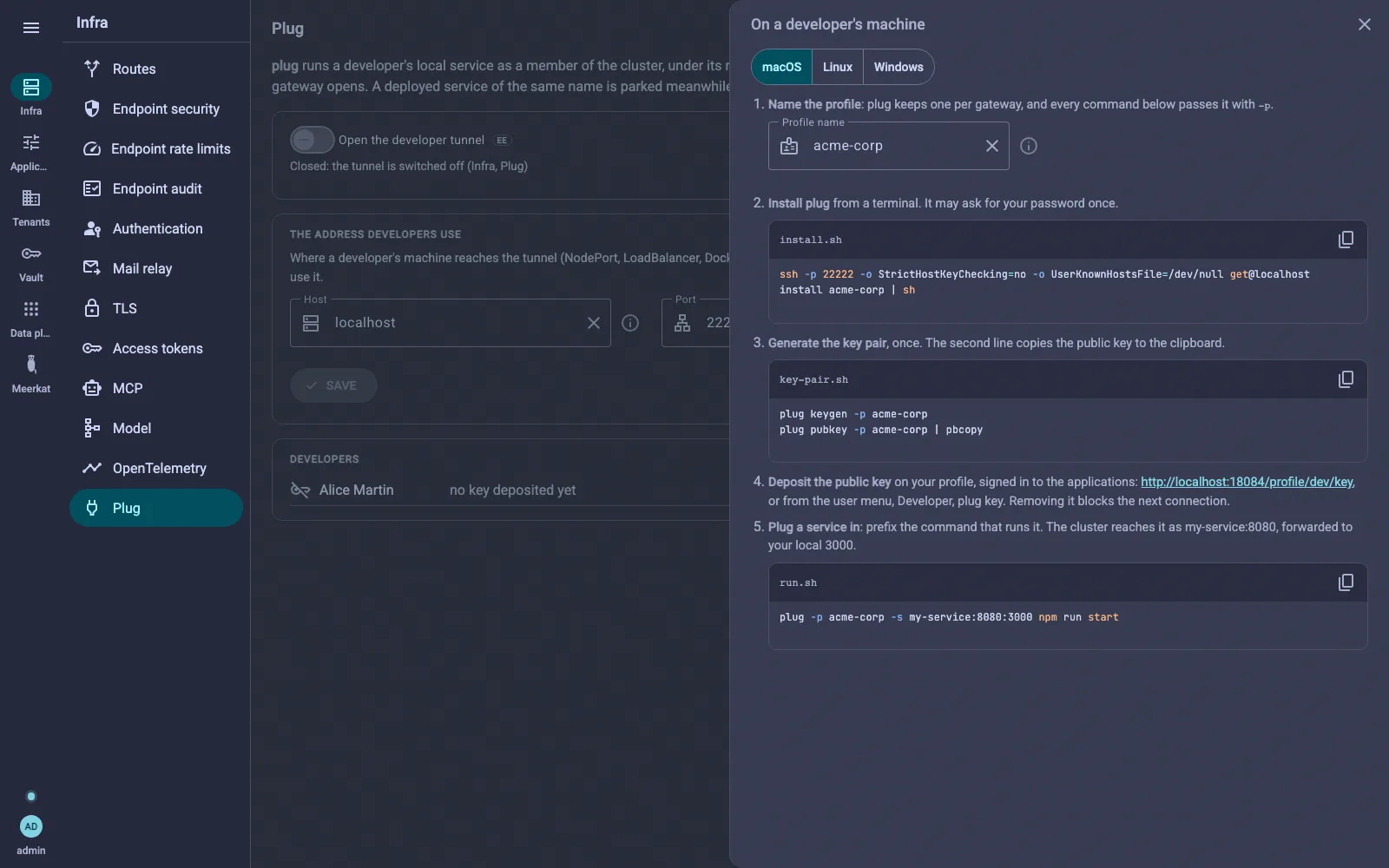Click the Save button

tap(333, 385)
